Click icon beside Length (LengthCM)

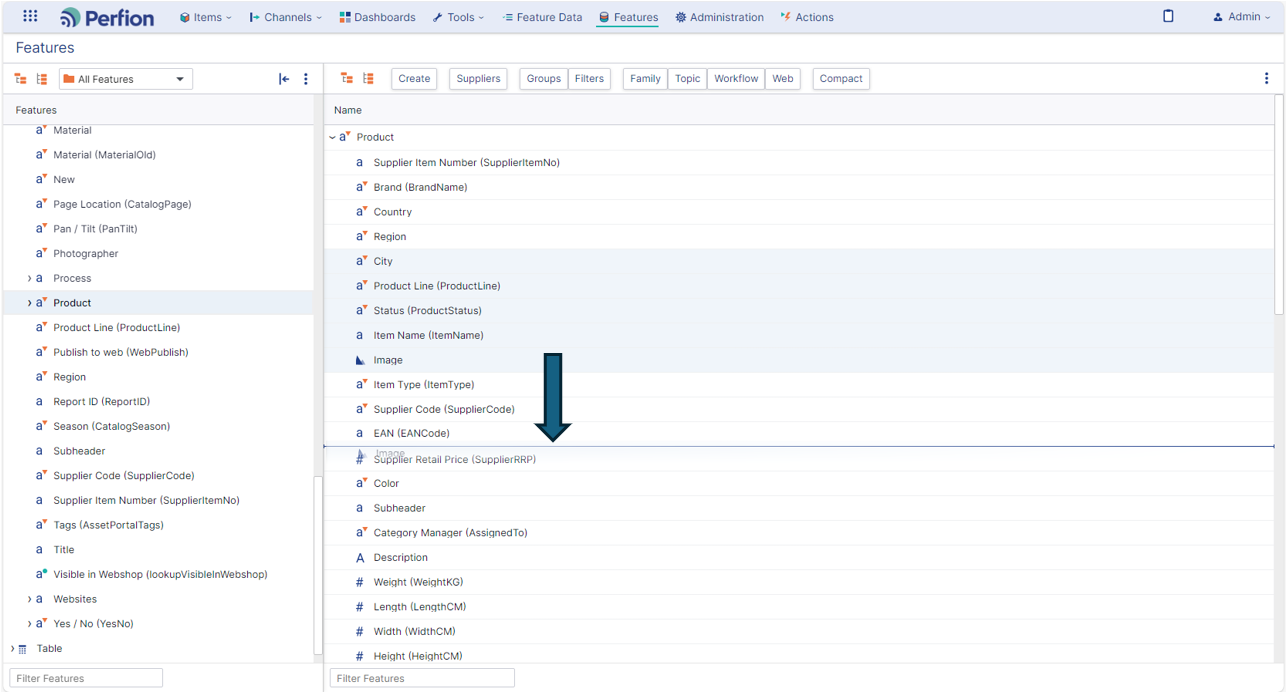click(360, 607)
